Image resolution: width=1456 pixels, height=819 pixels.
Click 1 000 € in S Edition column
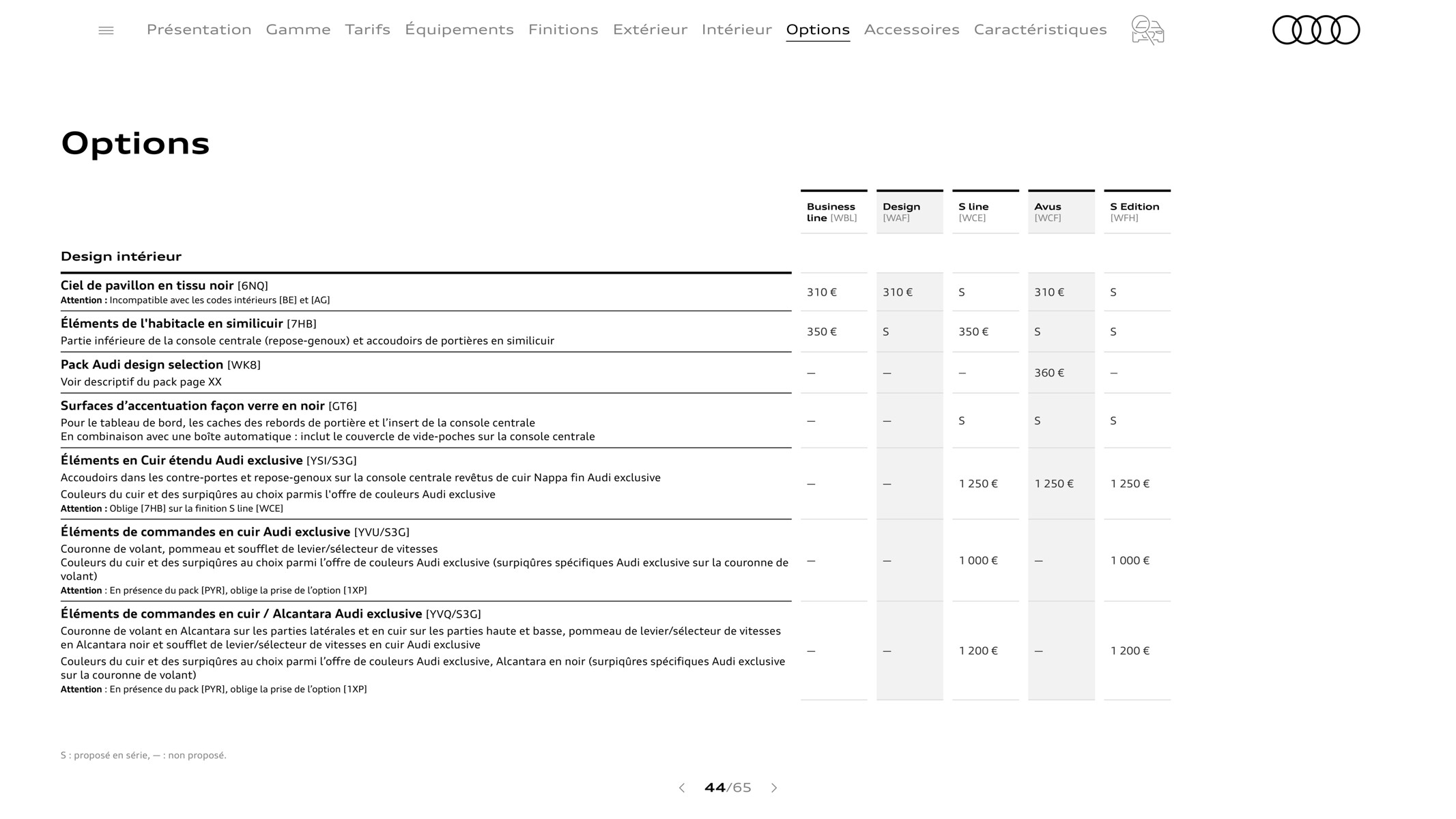[x=1130, y=560]
